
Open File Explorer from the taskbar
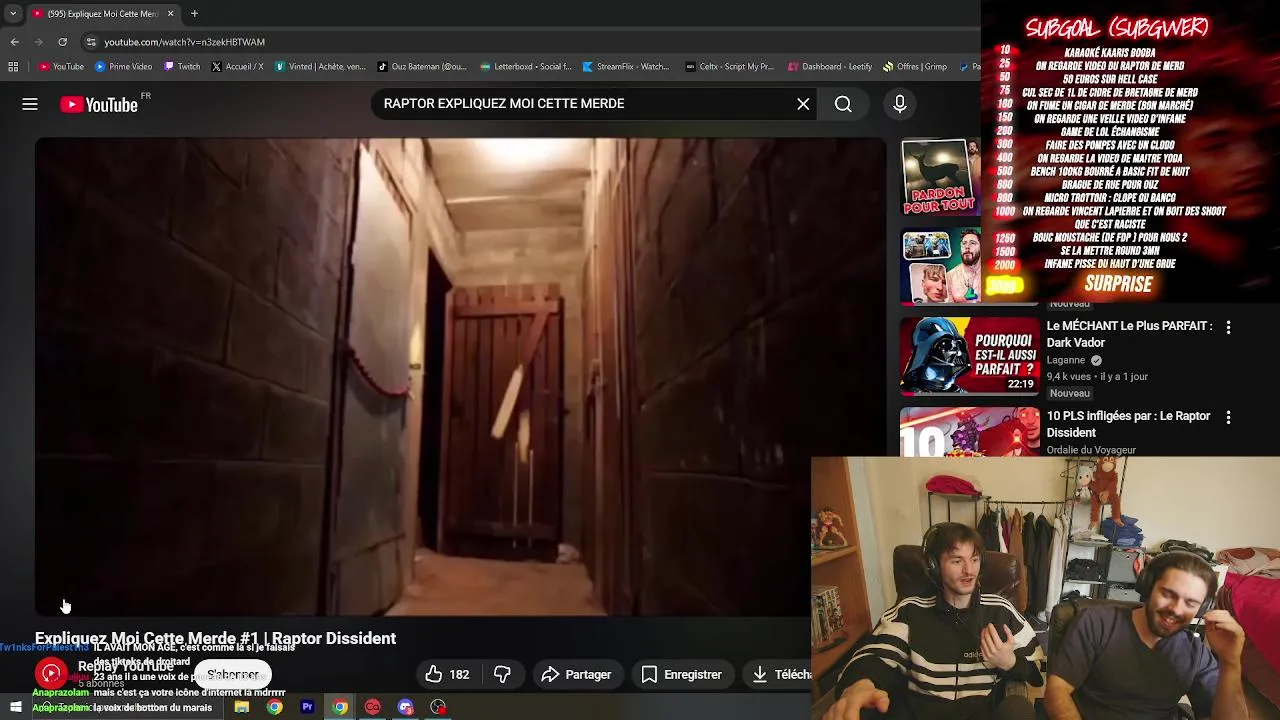point(241,707)
